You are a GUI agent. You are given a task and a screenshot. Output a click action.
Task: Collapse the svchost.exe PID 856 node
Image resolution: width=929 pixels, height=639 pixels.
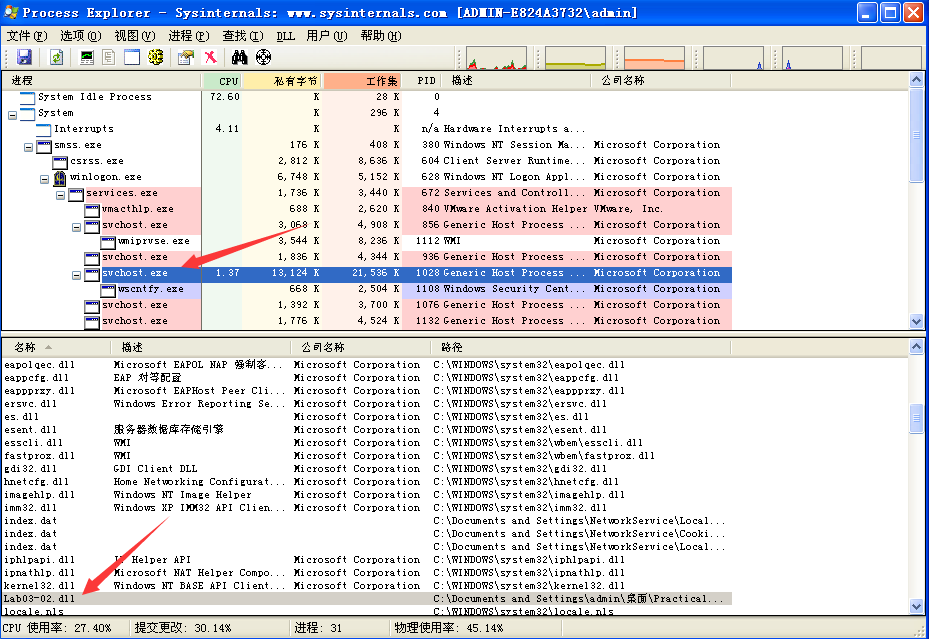point(76,227)
